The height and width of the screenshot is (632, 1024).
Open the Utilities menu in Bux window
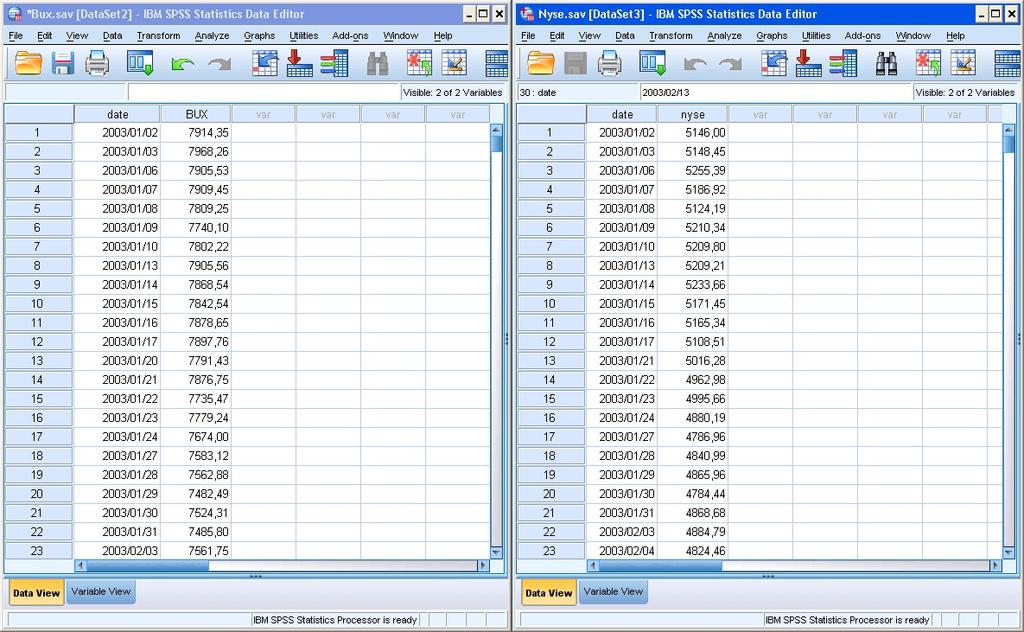click(x=304, y=36)
